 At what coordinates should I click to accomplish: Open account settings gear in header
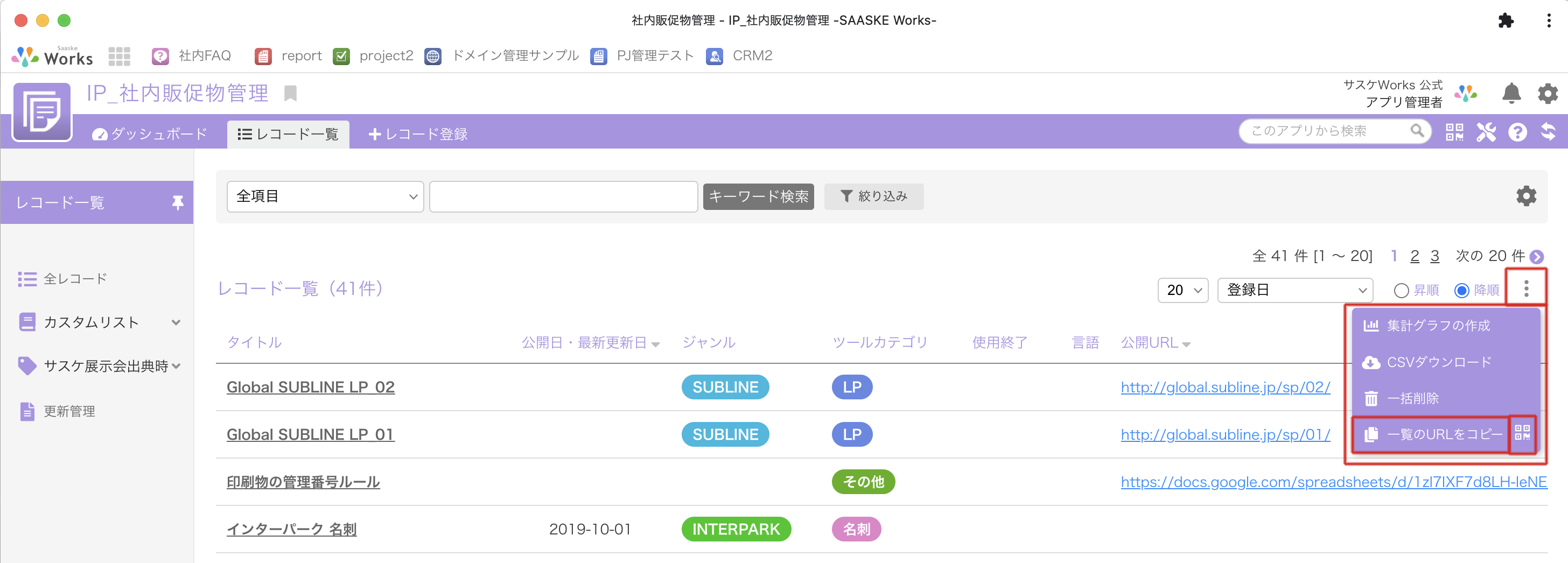click(x=1548, y=93)
